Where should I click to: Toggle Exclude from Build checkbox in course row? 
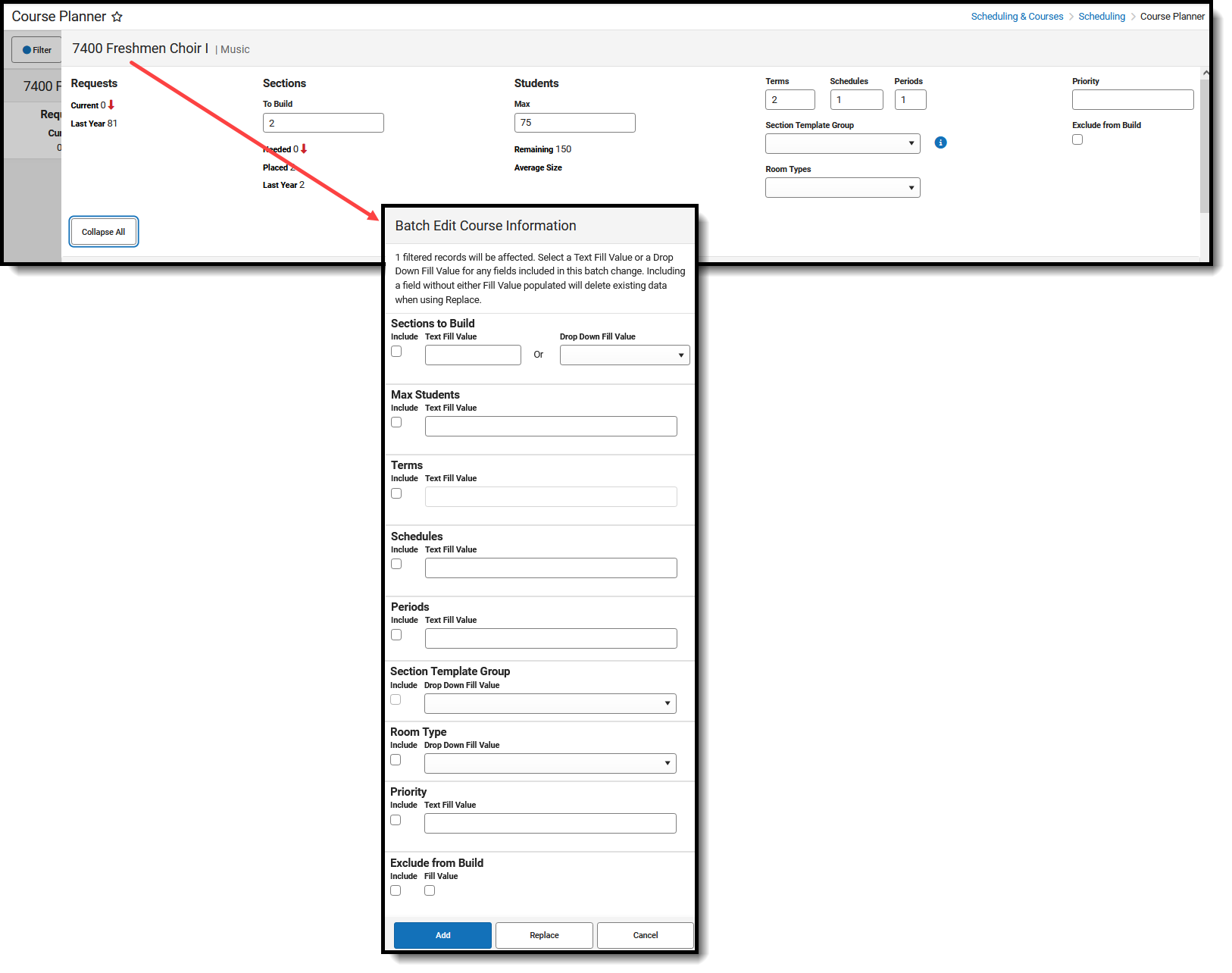(1077, 139)
